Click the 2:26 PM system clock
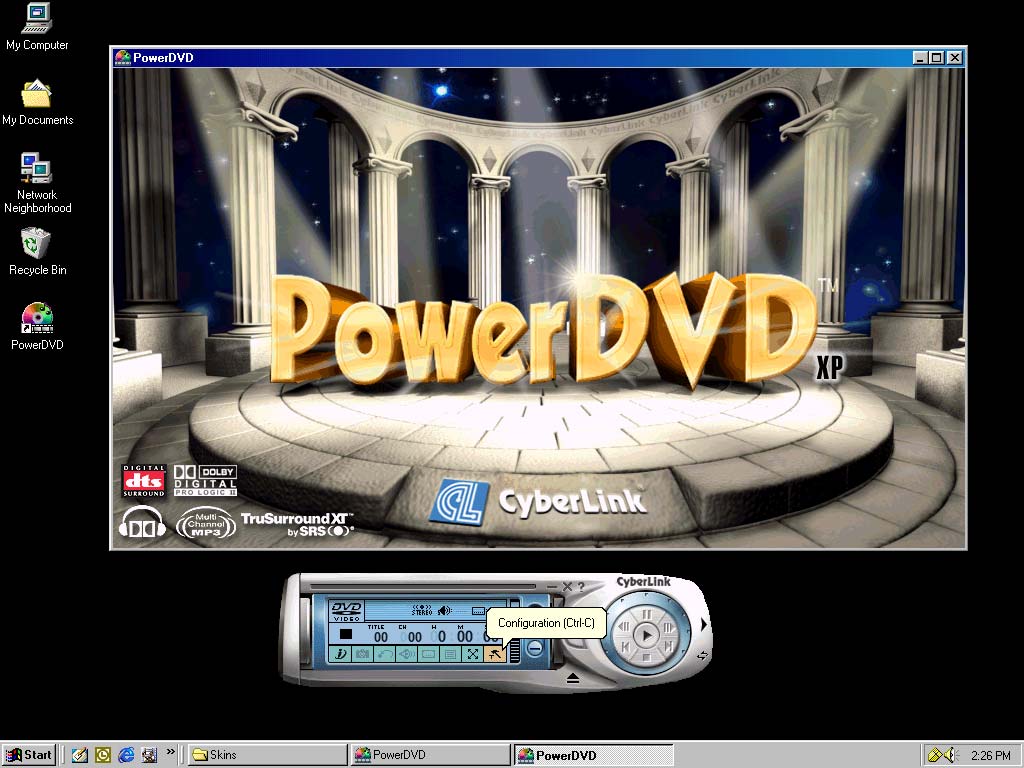This screenshot has width=1024, height=768. pos(991,756)
